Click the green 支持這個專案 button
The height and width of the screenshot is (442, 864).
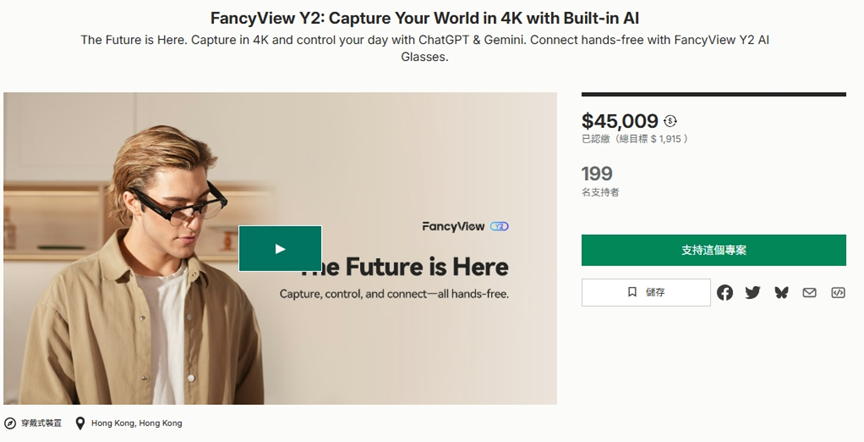(714, 250)
